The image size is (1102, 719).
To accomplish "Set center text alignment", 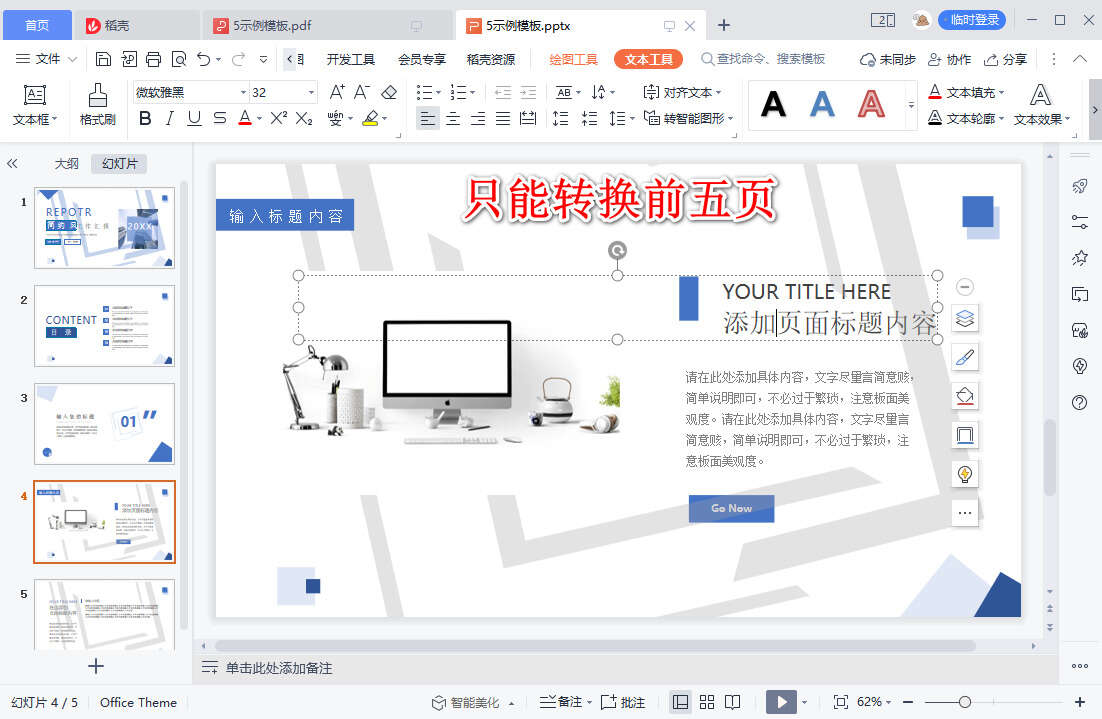I will click(453, 118).
